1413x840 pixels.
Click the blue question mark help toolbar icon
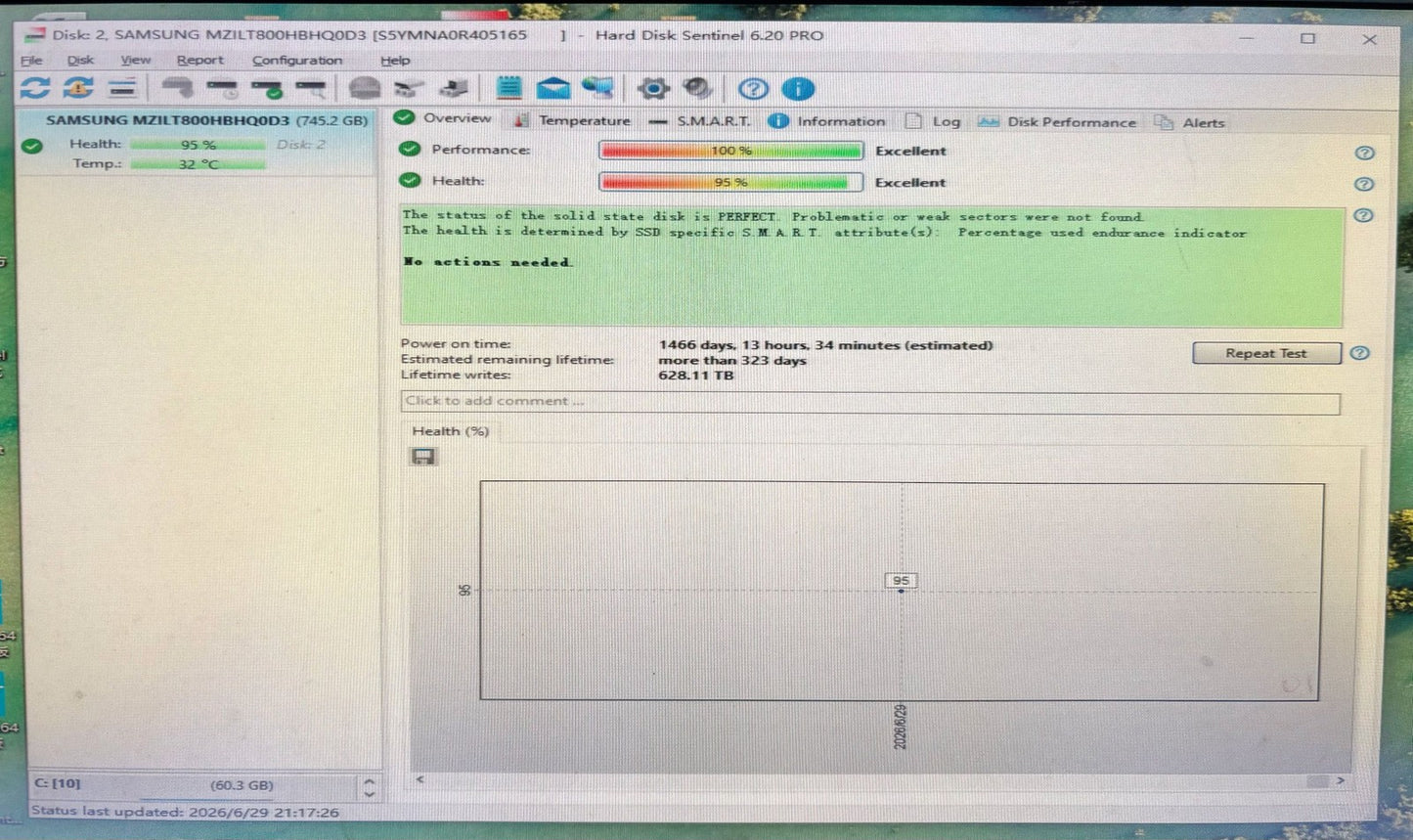[x=753, y=89]
